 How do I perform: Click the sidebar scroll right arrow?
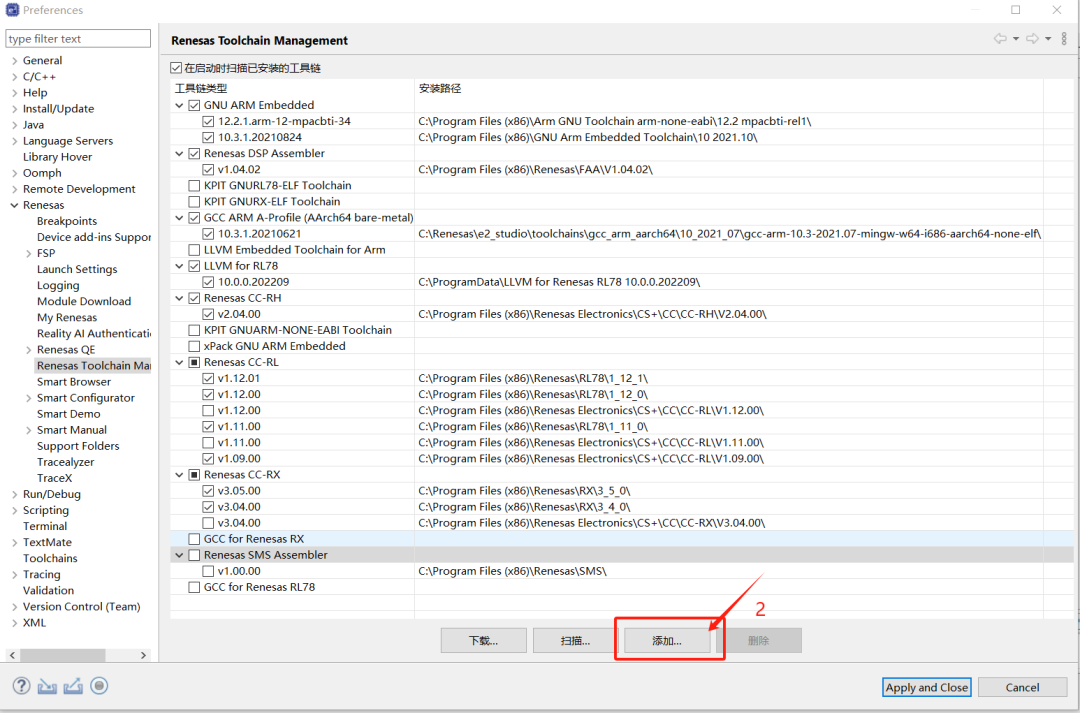[x=143, y=655]
